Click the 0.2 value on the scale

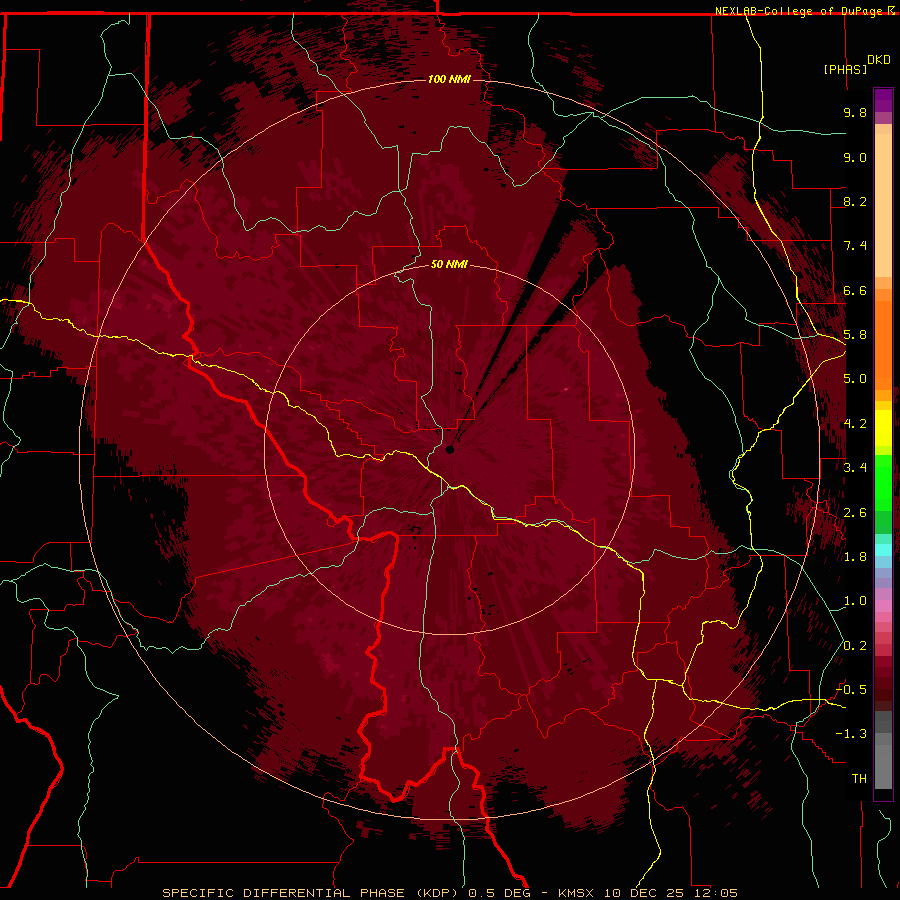tap(855, 646)
